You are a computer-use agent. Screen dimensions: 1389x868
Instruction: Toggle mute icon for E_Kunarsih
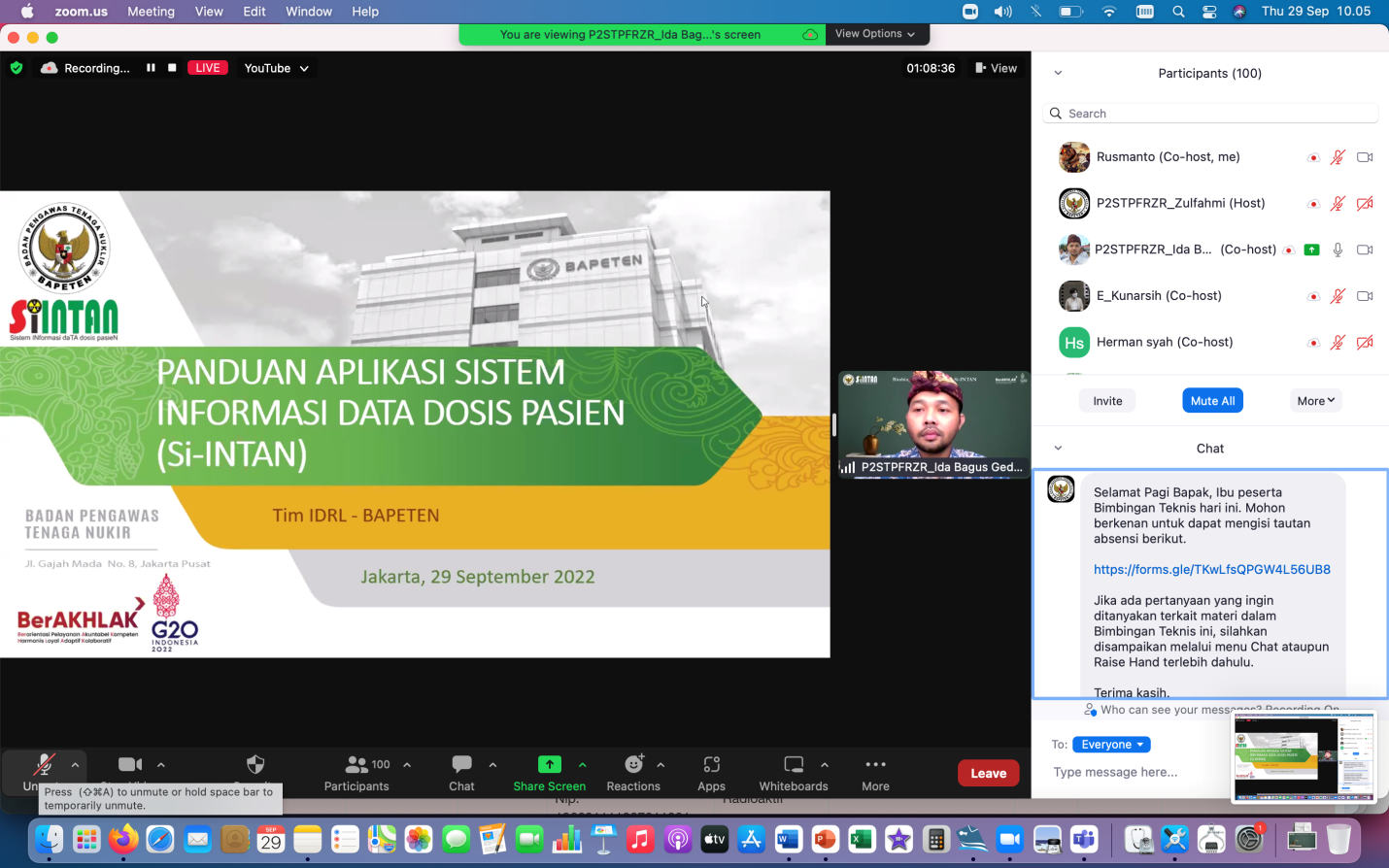[1338, 296]
